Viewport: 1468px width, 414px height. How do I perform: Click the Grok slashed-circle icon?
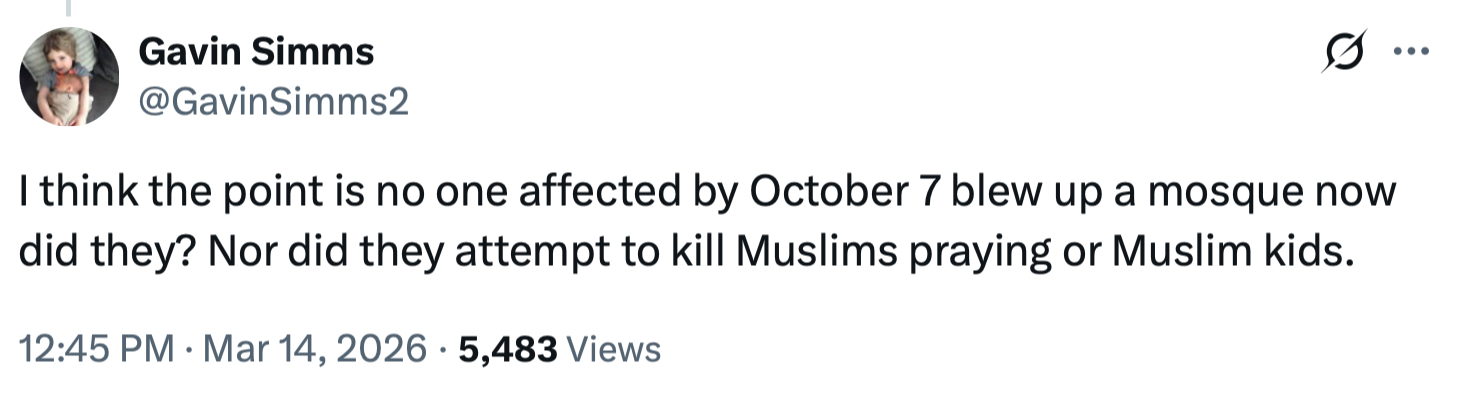pyautogui.click(x=1342, y=52)
